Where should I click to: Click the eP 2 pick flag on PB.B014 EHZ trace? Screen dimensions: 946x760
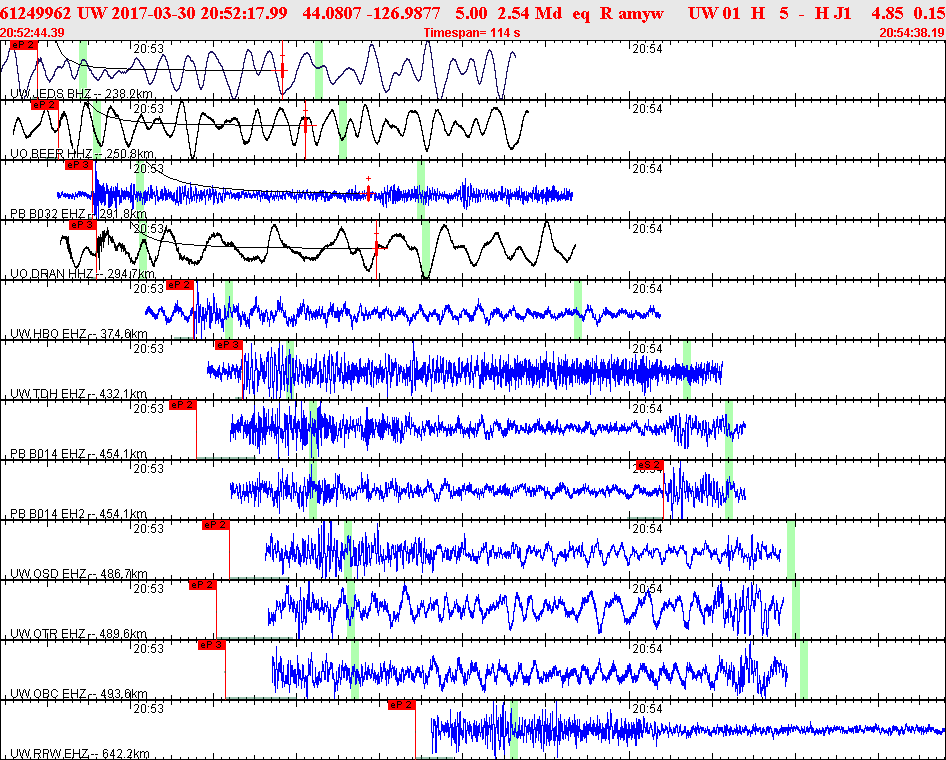pos(183,405)
